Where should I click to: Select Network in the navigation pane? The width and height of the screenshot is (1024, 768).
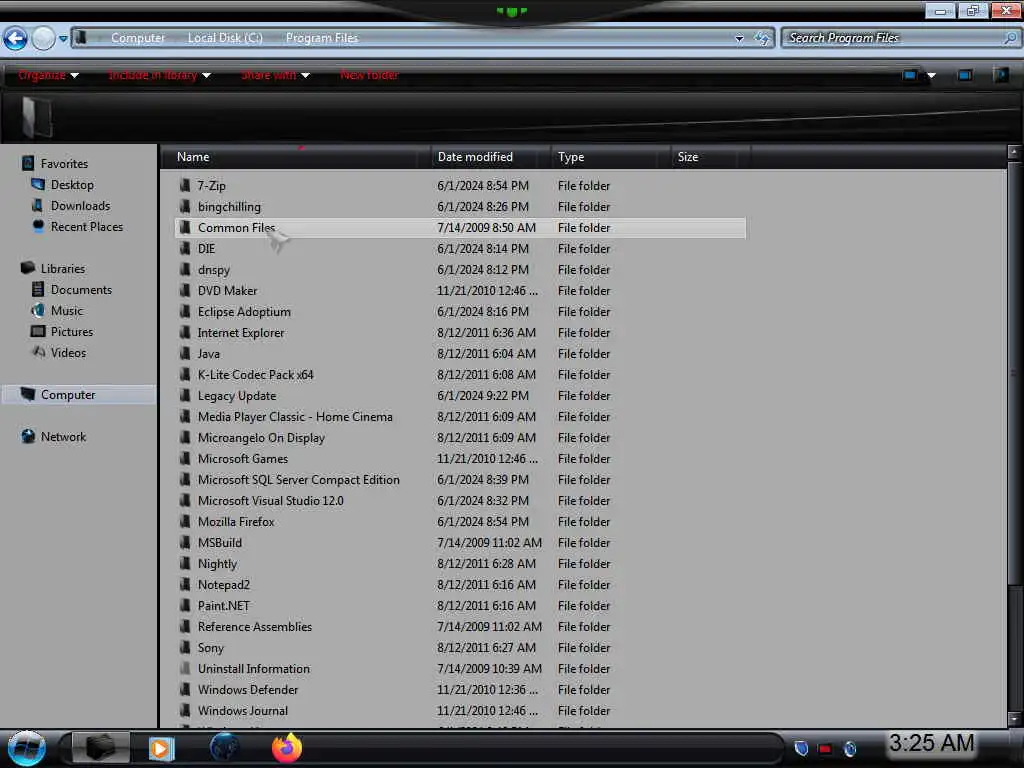63,436
